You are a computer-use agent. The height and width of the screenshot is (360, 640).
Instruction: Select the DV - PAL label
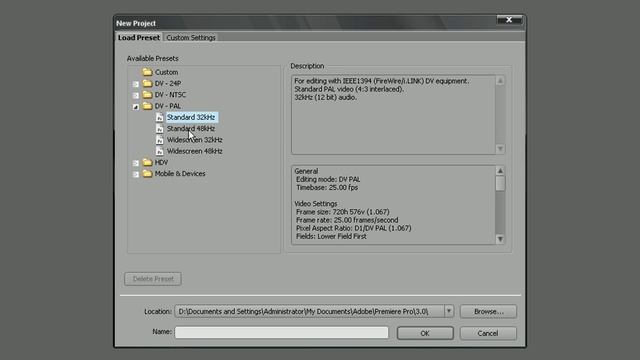click(167, 106)
